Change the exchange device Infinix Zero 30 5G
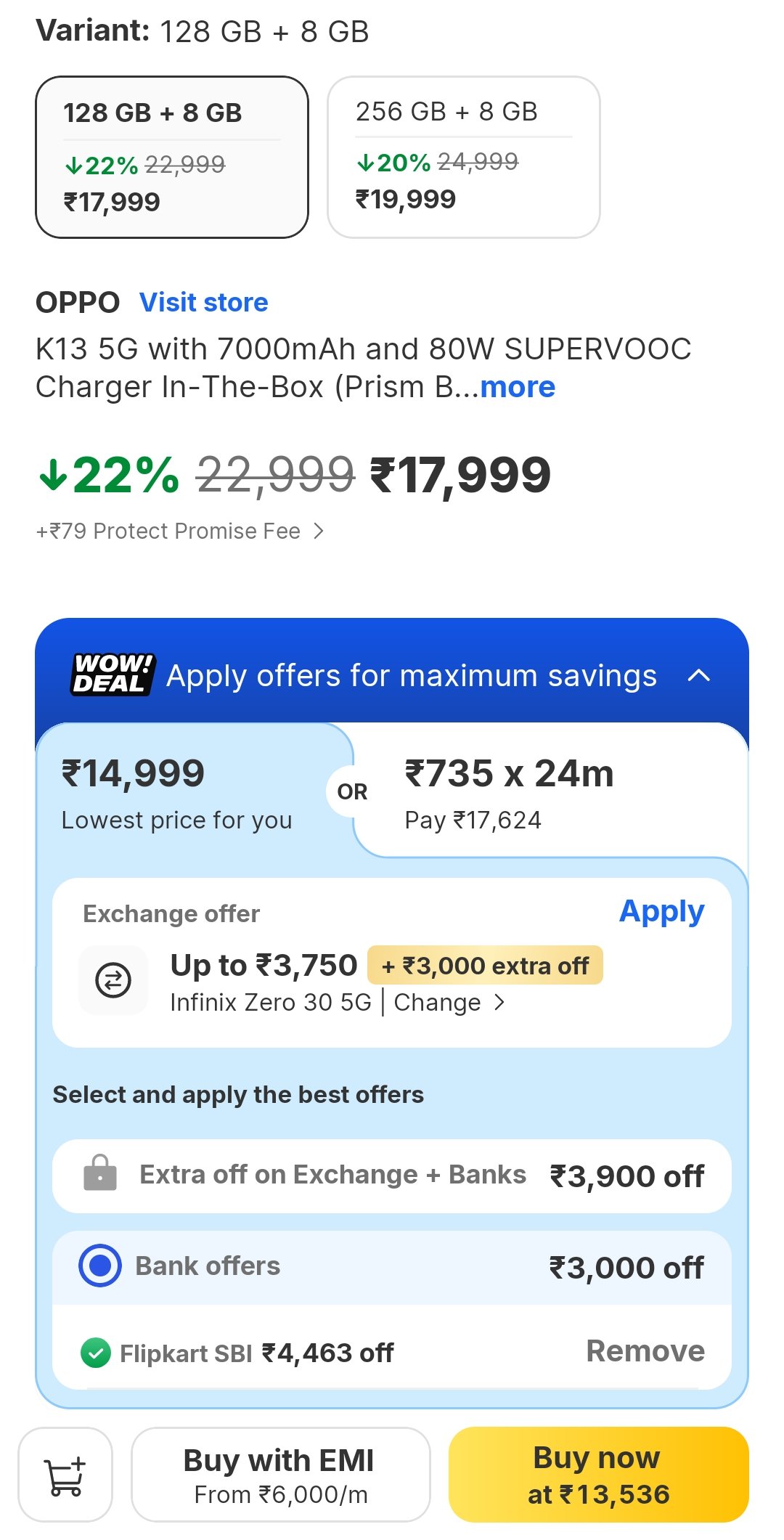The height and width of the screenshot is (1540, 784). [x=449, y=1003]
